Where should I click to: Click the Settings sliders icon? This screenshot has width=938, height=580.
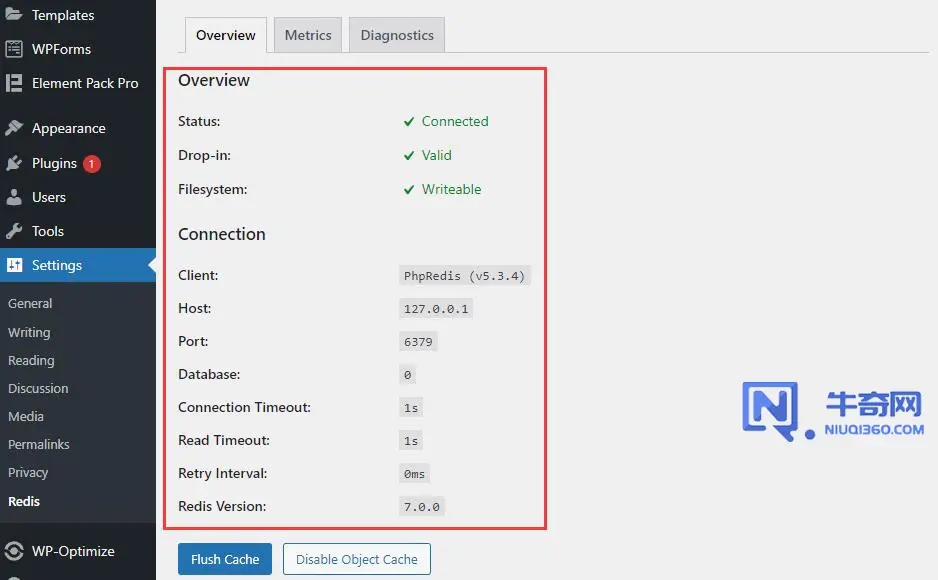tap(14, 265)
